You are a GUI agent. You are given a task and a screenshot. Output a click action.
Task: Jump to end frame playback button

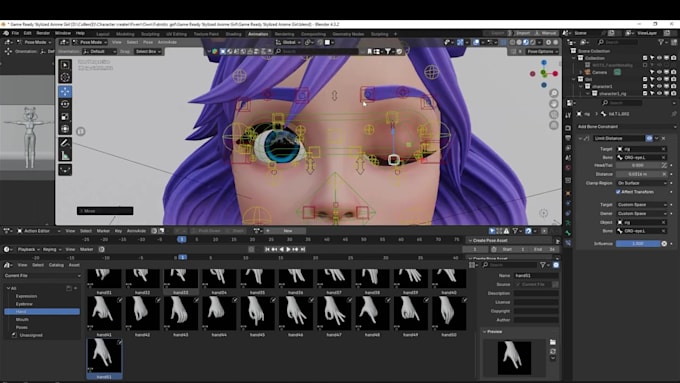click(x=303, y=249)
